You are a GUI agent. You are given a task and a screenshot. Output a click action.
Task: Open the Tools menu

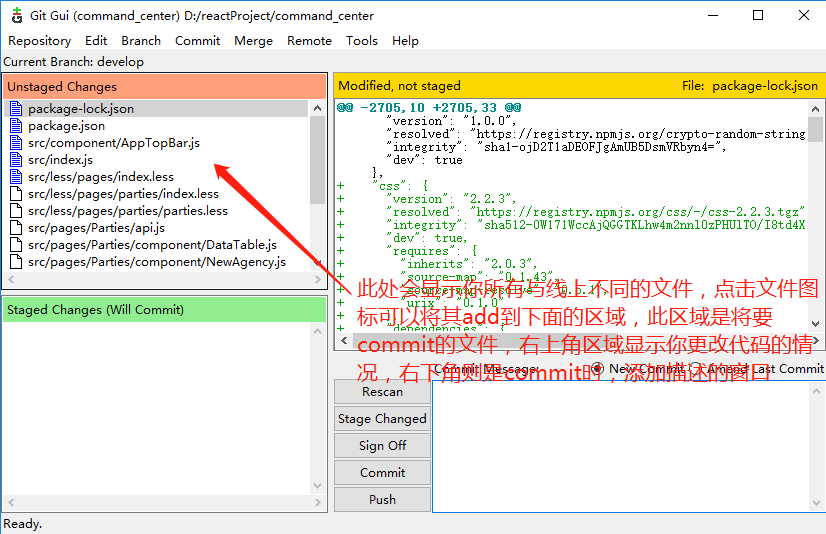click(361, 41)
